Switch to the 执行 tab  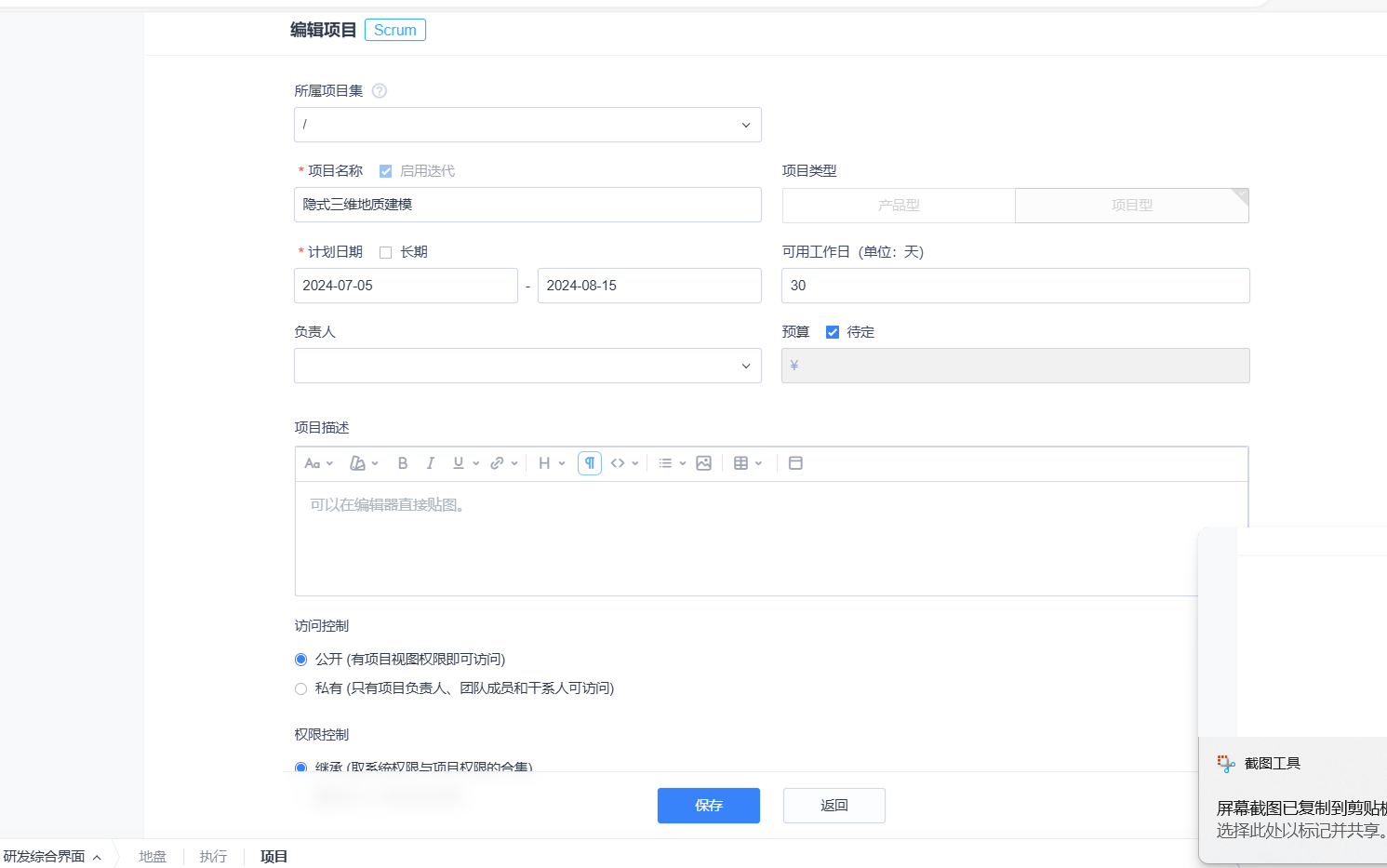pos(213,857)
